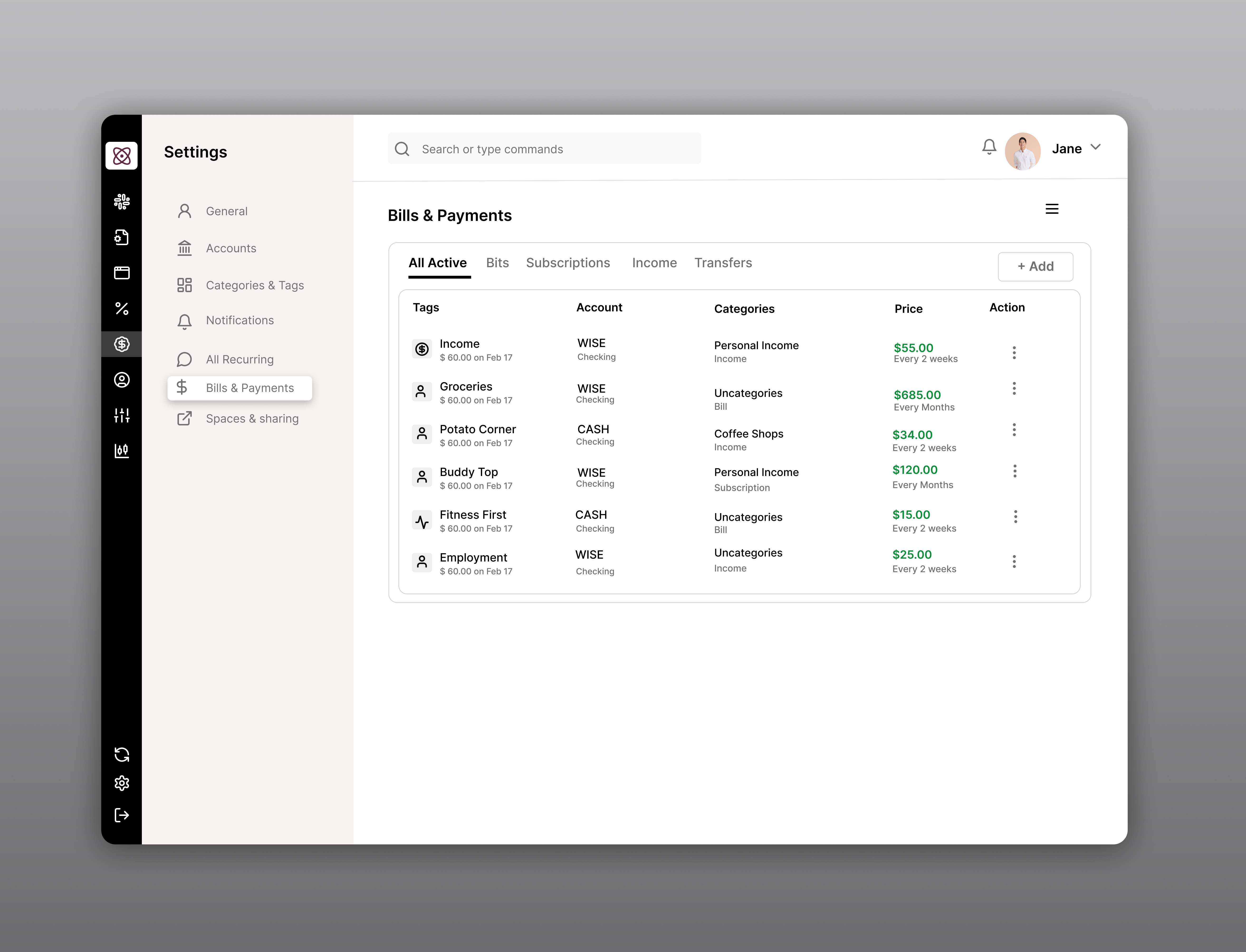Click the search commands field
The height and width of the screenshot is (952, 1246).
click(x=544, y=148)
